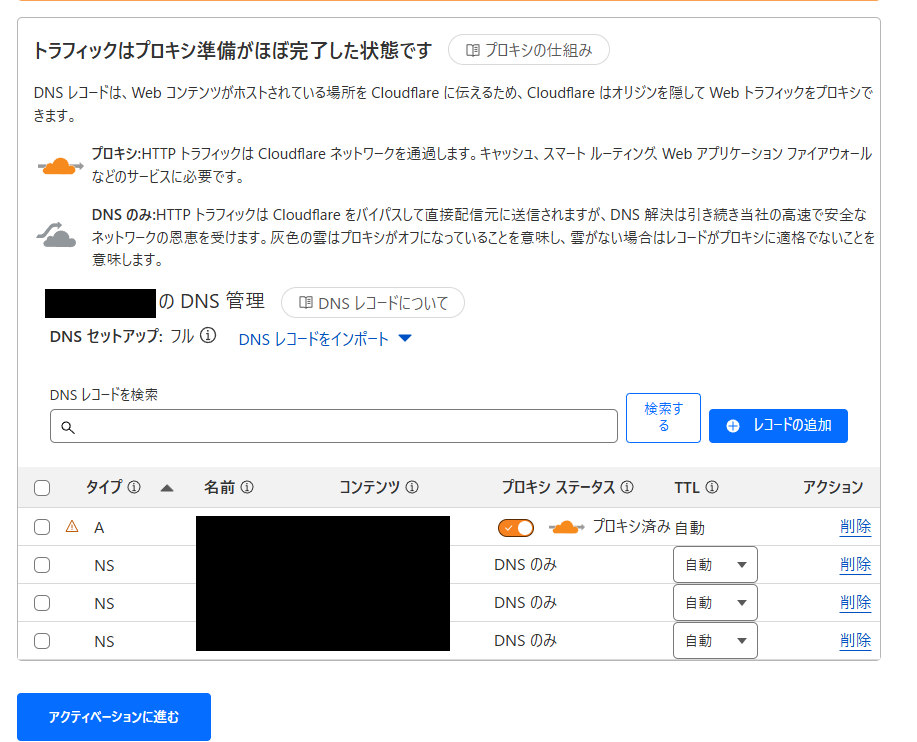Click the 名前 column info icon

pos(248,487)
